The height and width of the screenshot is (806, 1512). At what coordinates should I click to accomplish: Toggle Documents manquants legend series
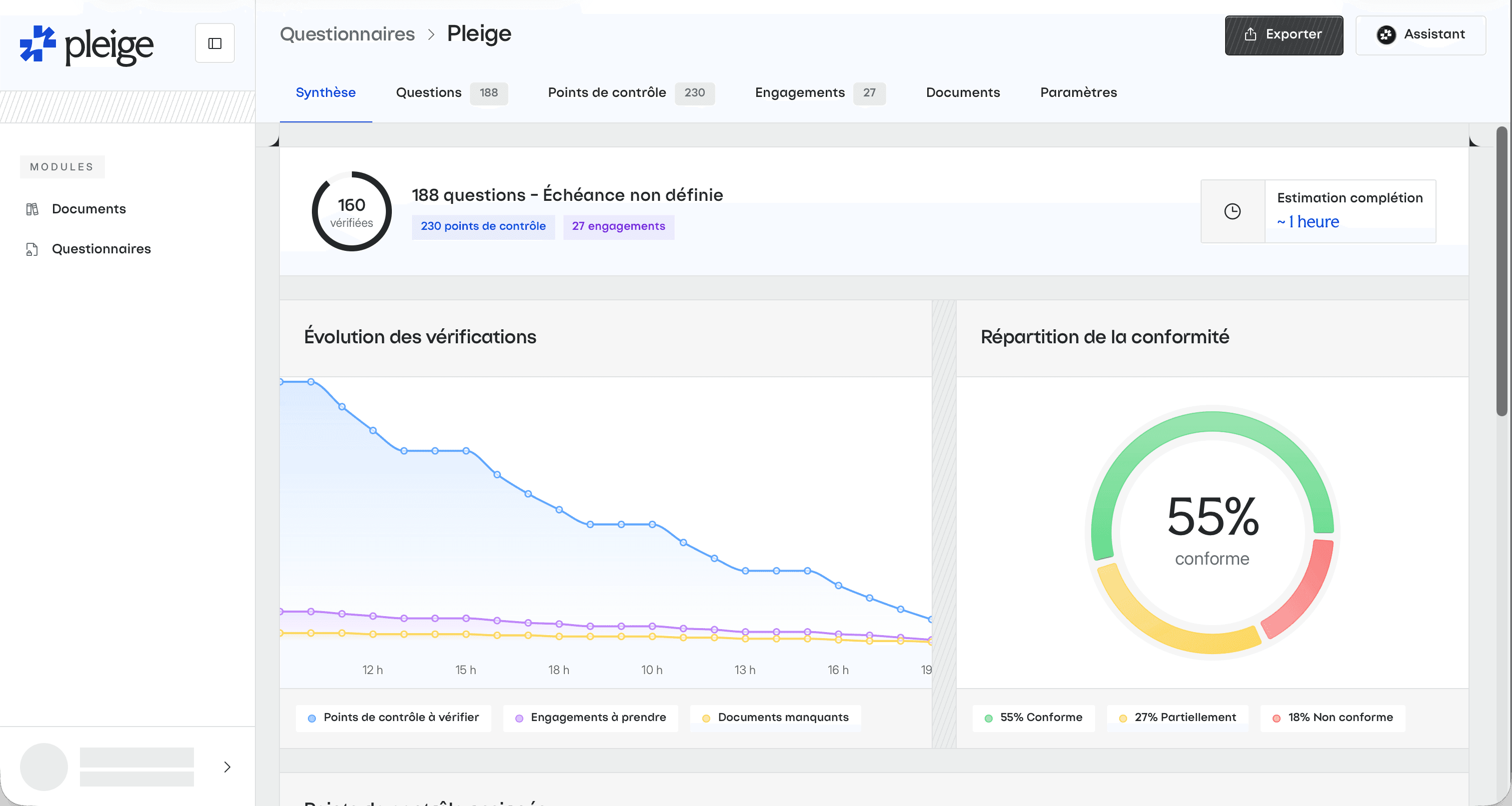775,718
